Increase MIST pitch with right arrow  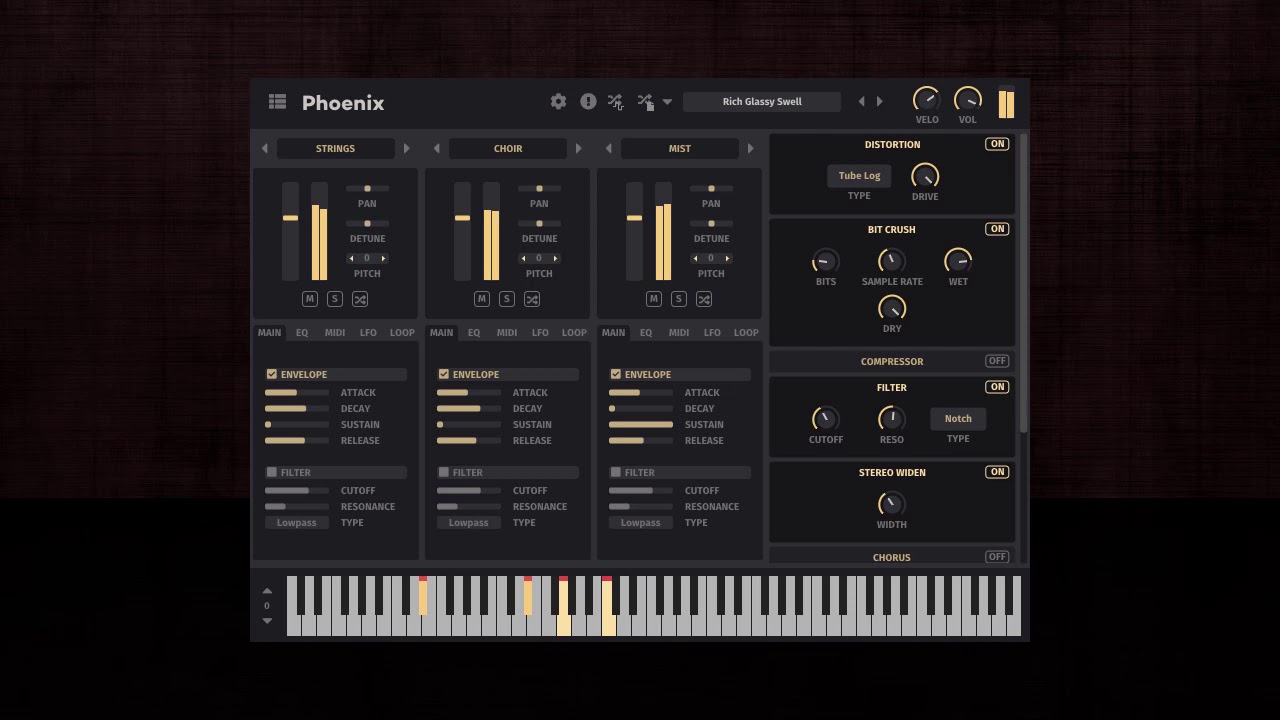[x=727, y=258]
